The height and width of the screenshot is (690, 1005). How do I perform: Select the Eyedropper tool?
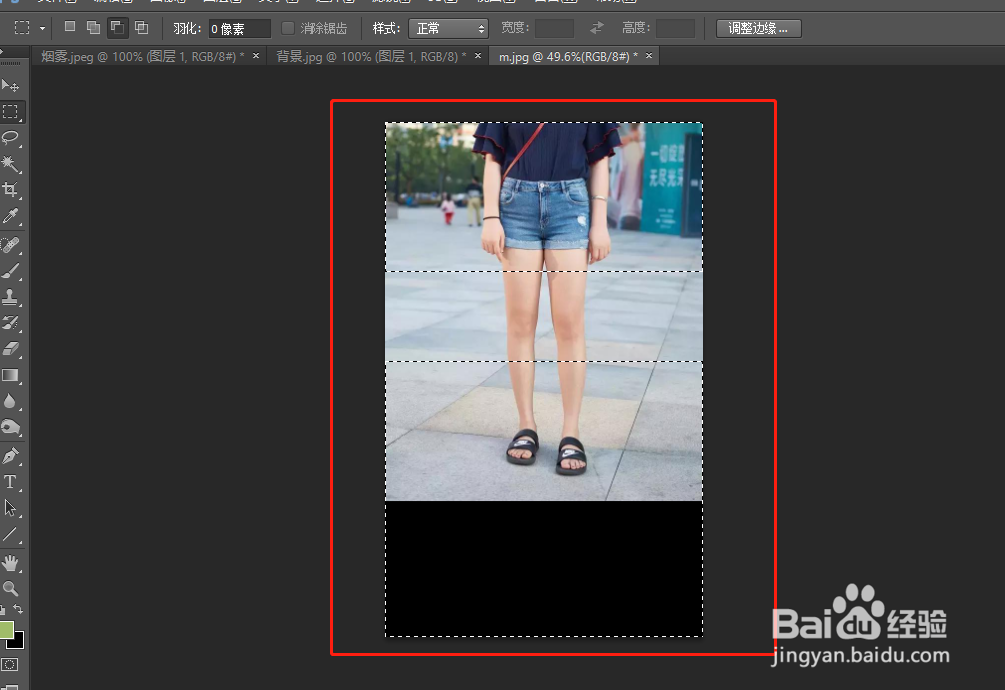pos(10,217)
